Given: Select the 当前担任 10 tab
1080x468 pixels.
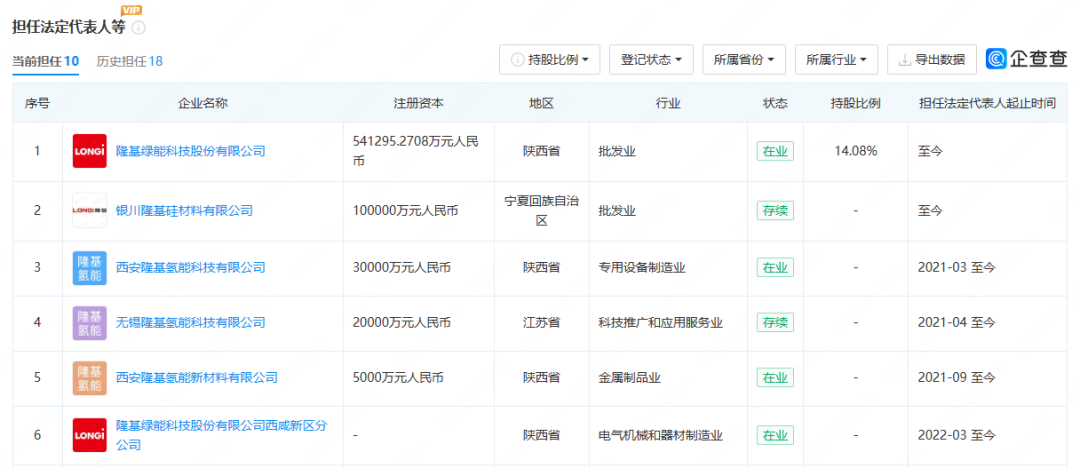Looking at the screenshot, I should tap(45, 61).
